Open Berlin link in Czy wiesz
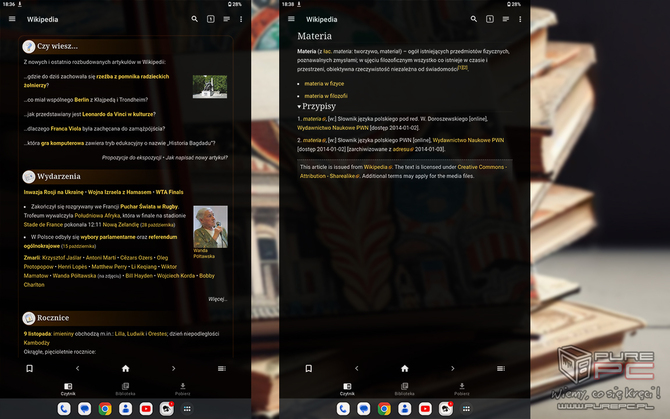Image resolution: width=670 pixels, height=419 pixels. point(82,100)
